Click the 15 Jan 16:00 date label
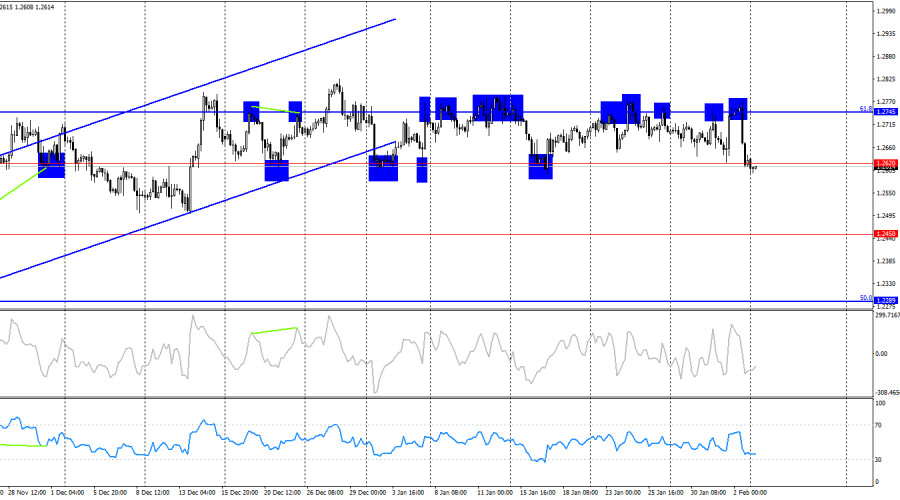This screenshot has height=500, width=900. (538, 493)
